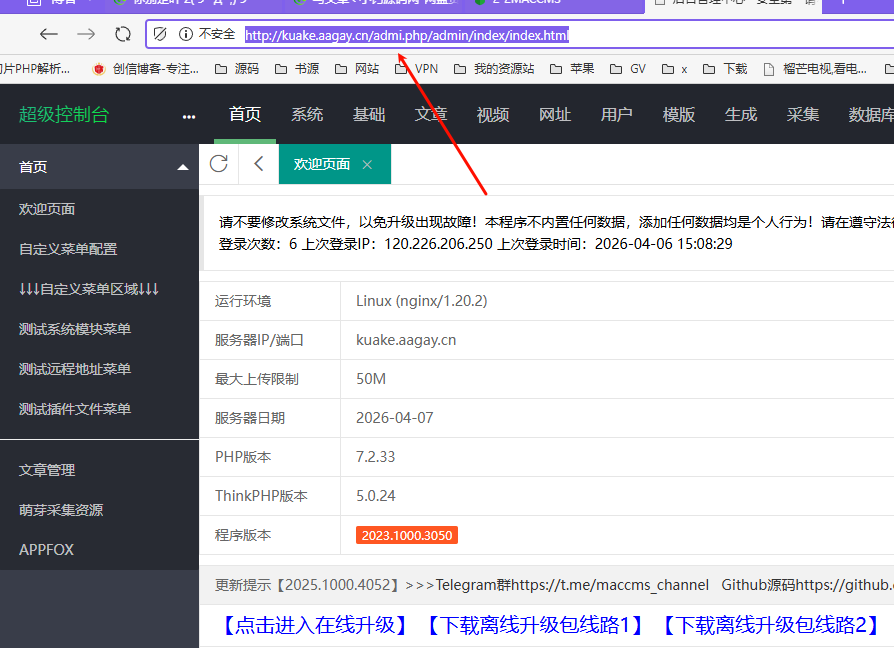894x648 pixels.
Task: Open the 系统 top menu
Action: (307, 114)
